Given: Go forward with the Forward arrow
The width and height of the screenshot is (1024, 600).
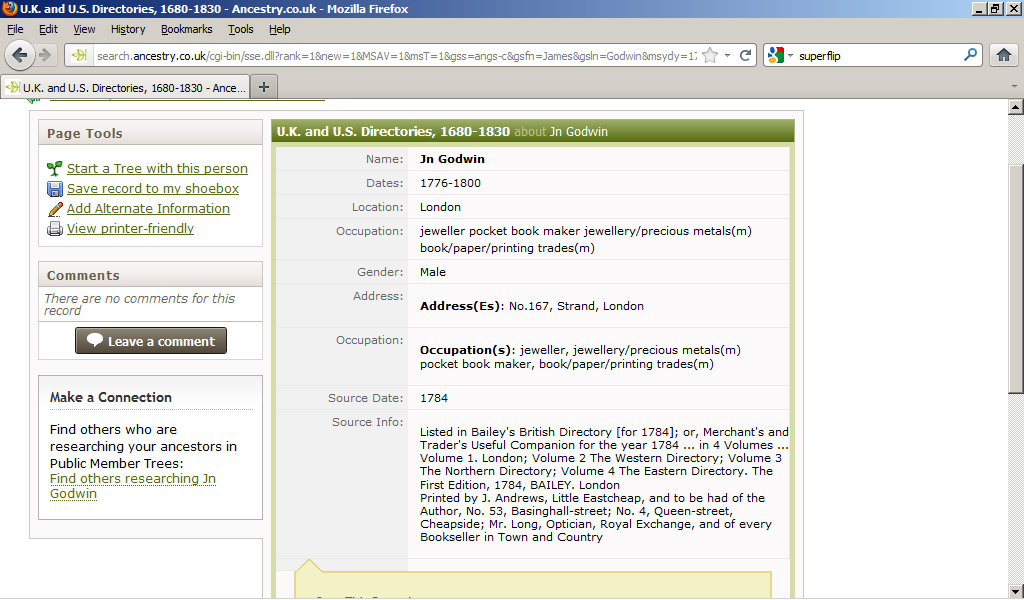Looking at the screenshot, I should click(x=44, y=55).
